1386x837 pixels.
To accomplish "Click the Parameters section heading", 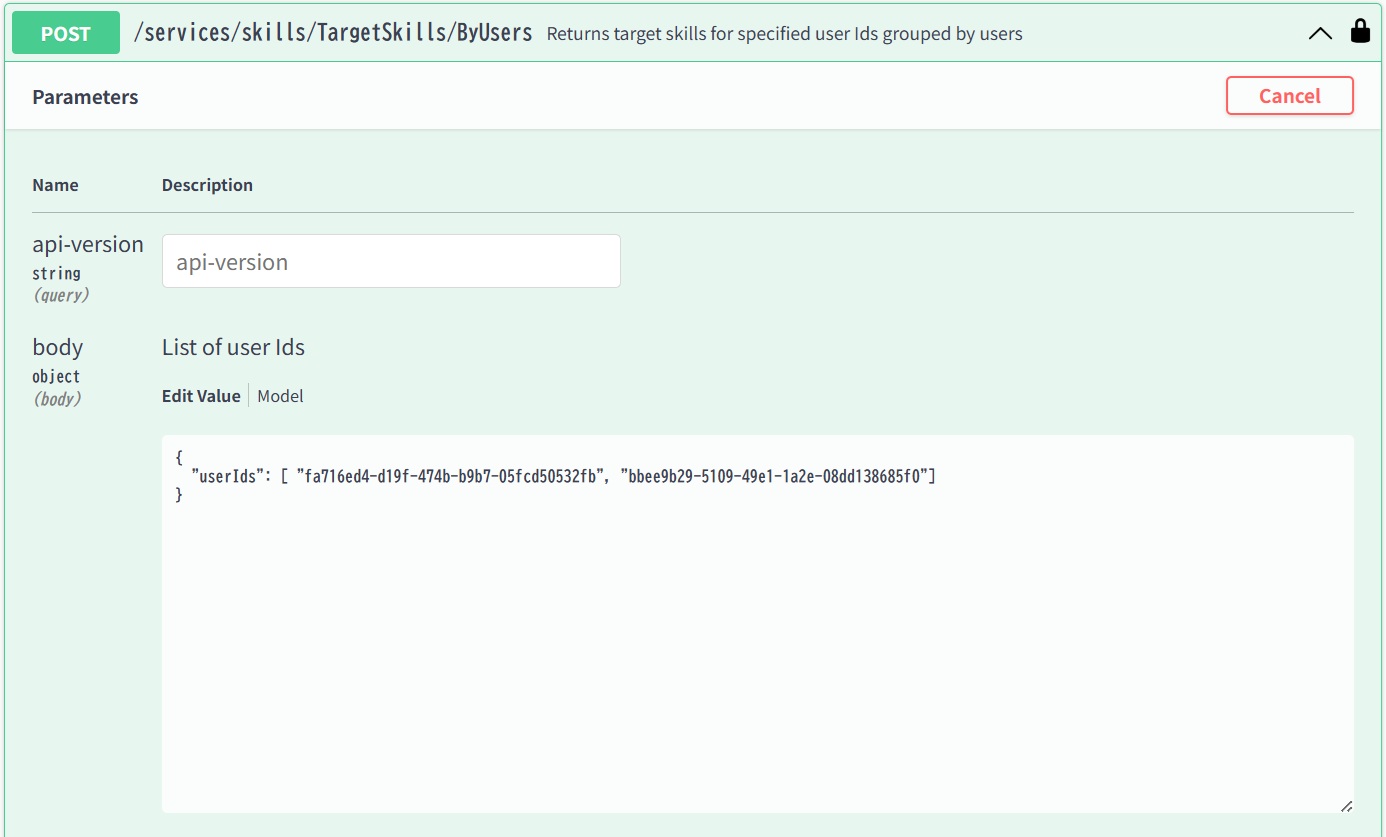I will [85, 97].
